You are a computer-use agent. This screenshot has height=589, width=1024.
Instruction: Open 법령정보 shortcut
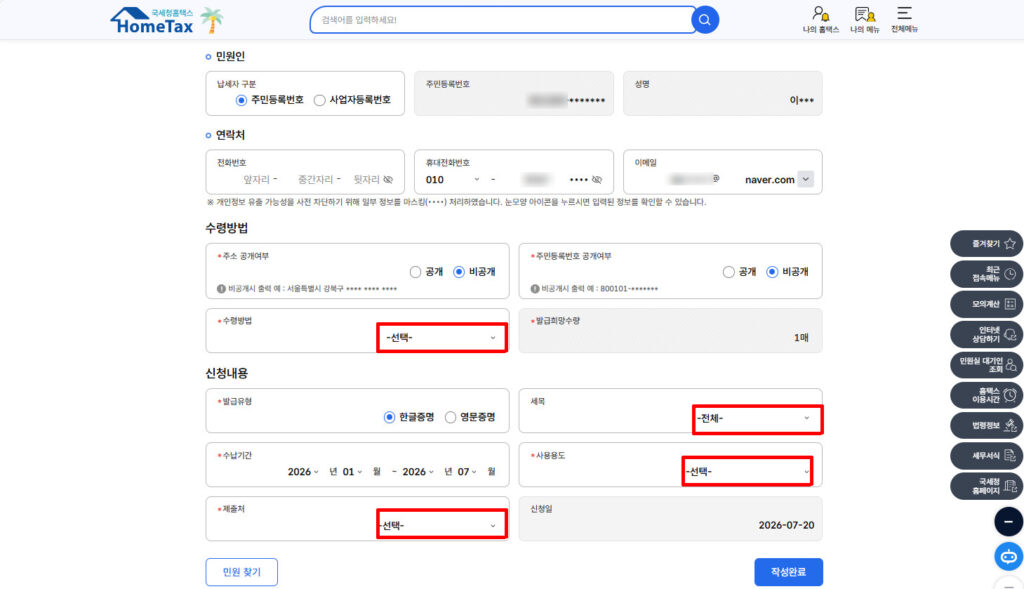[987, 425]
